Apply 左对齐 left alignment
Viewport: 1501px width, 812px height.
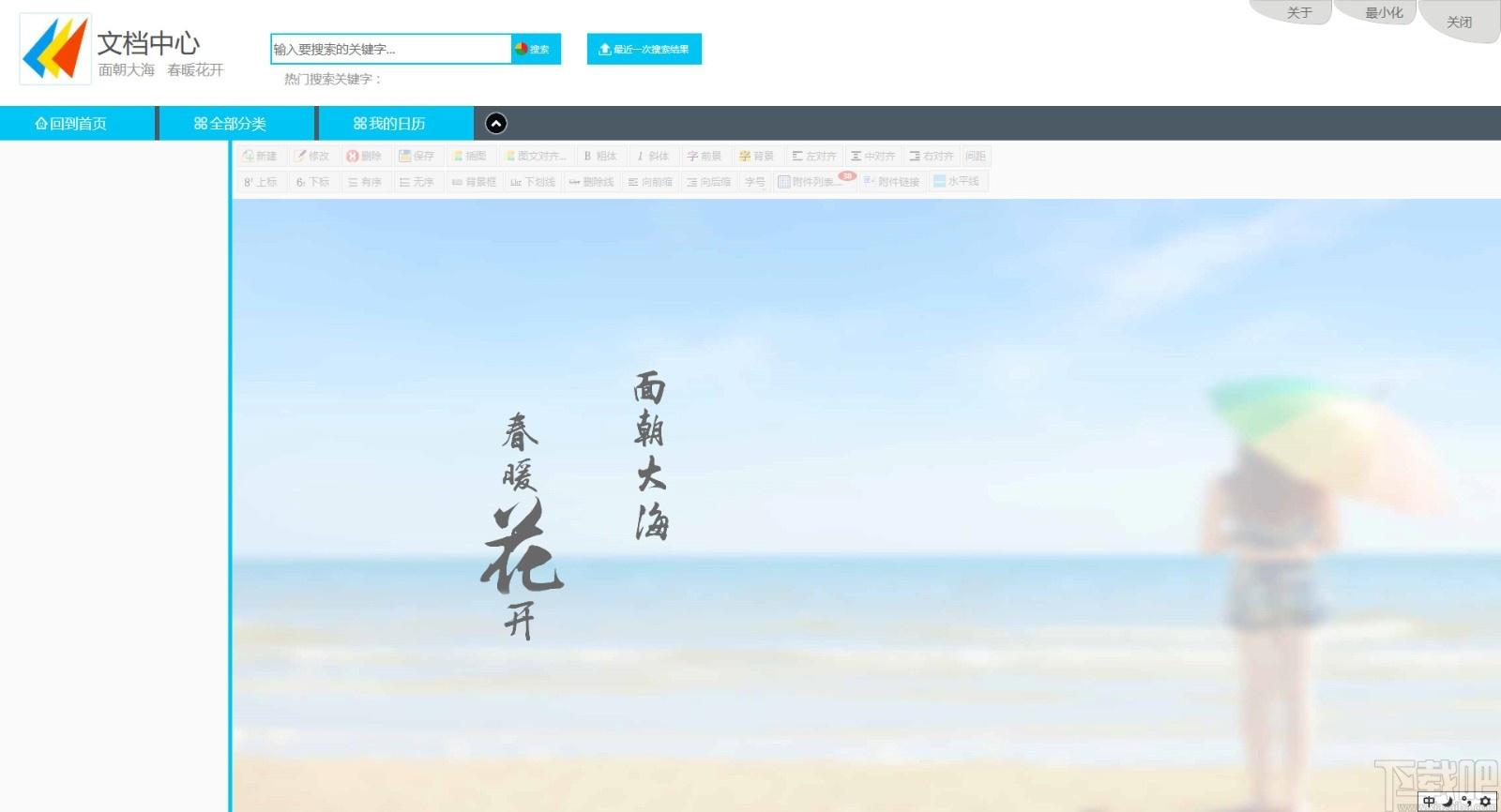tap(814, 156)
